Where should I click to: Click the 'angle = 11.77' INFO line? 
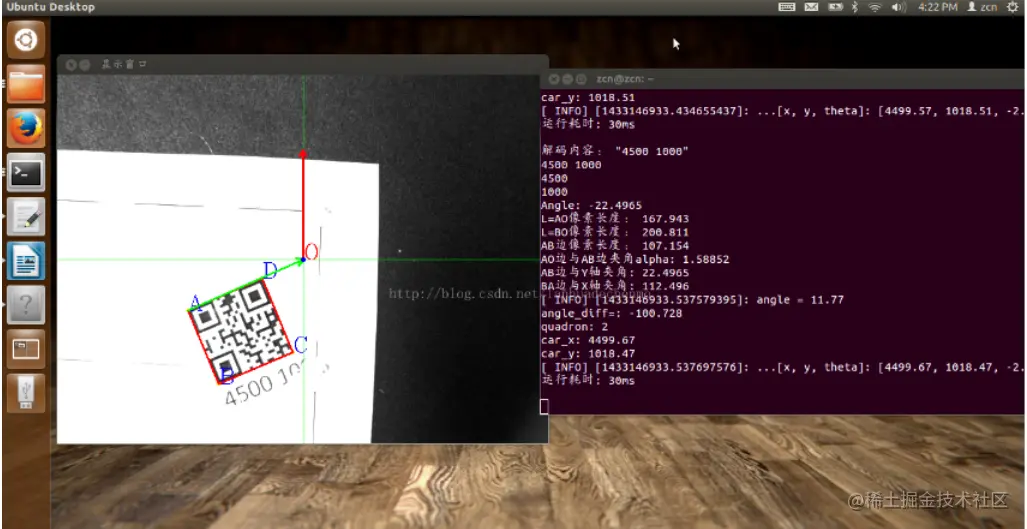(x=692, y=300)
